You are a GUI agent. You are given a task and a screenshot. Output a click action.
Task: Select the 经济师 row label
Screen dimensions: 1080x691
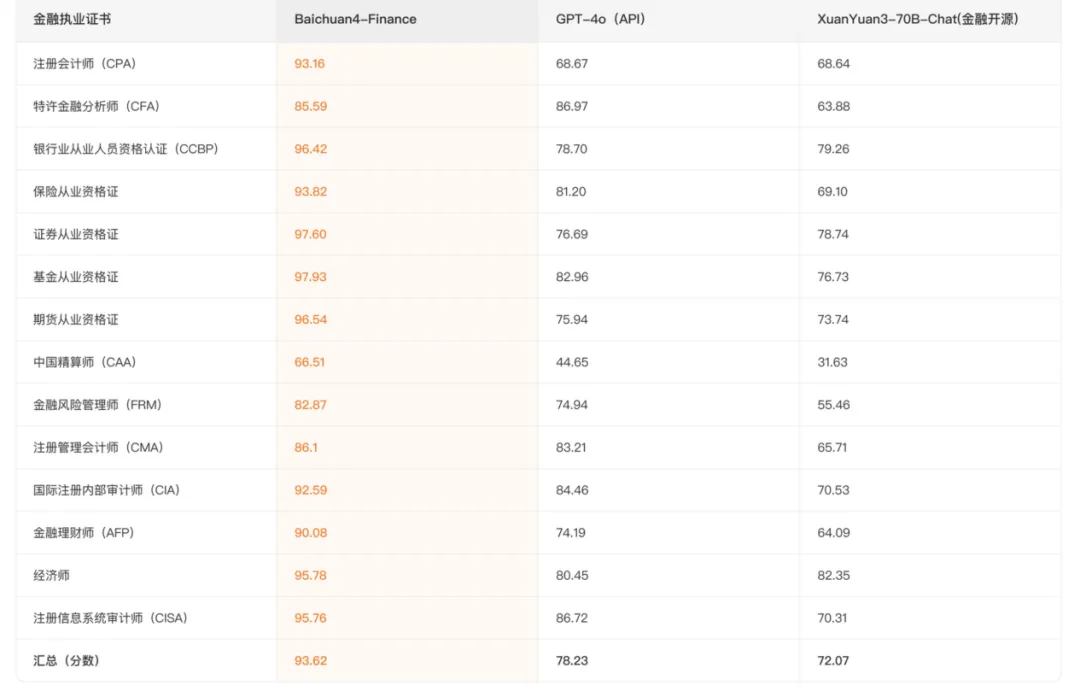(52, 576)
